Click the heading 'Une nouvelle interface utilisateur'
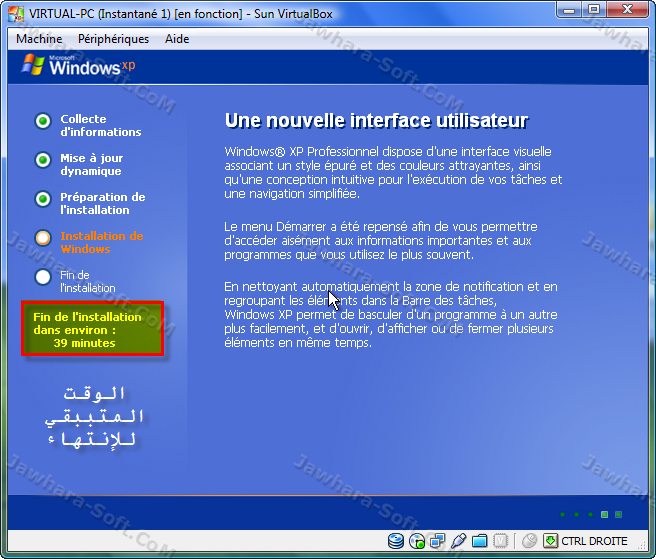Viewport: 656px width, 559px height. coord(377,121)
